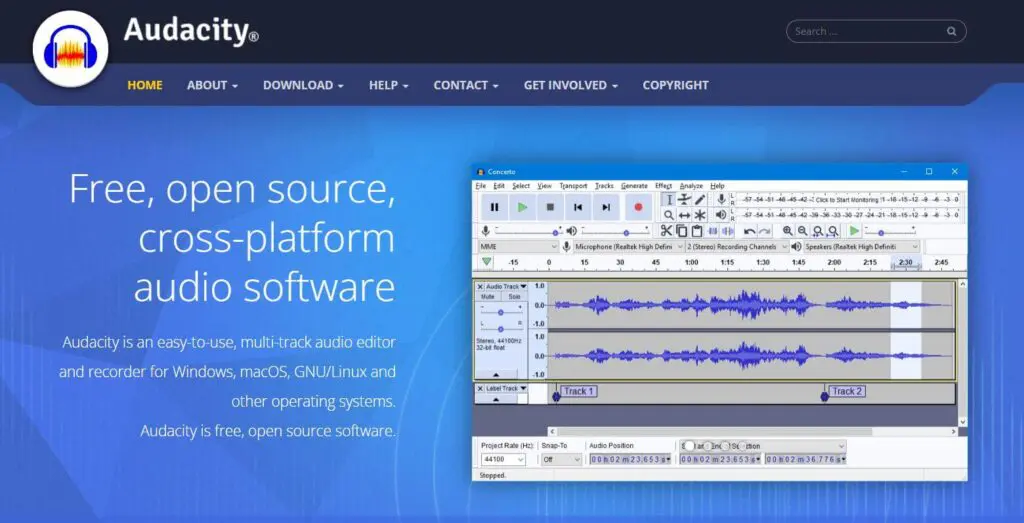Screen dimensions: 1024x523
Task: Collapse the Audio Track using its arrow
Action: (496, 375)
